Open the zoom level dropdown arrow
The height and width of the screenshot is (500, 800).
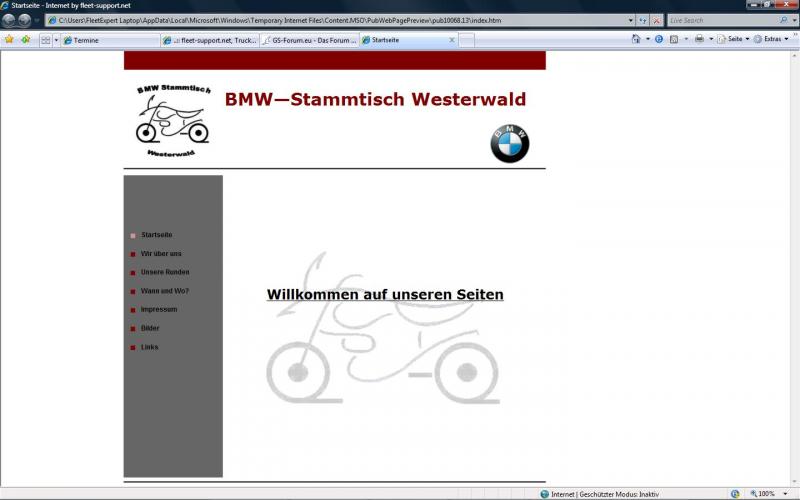coord(786,494)
